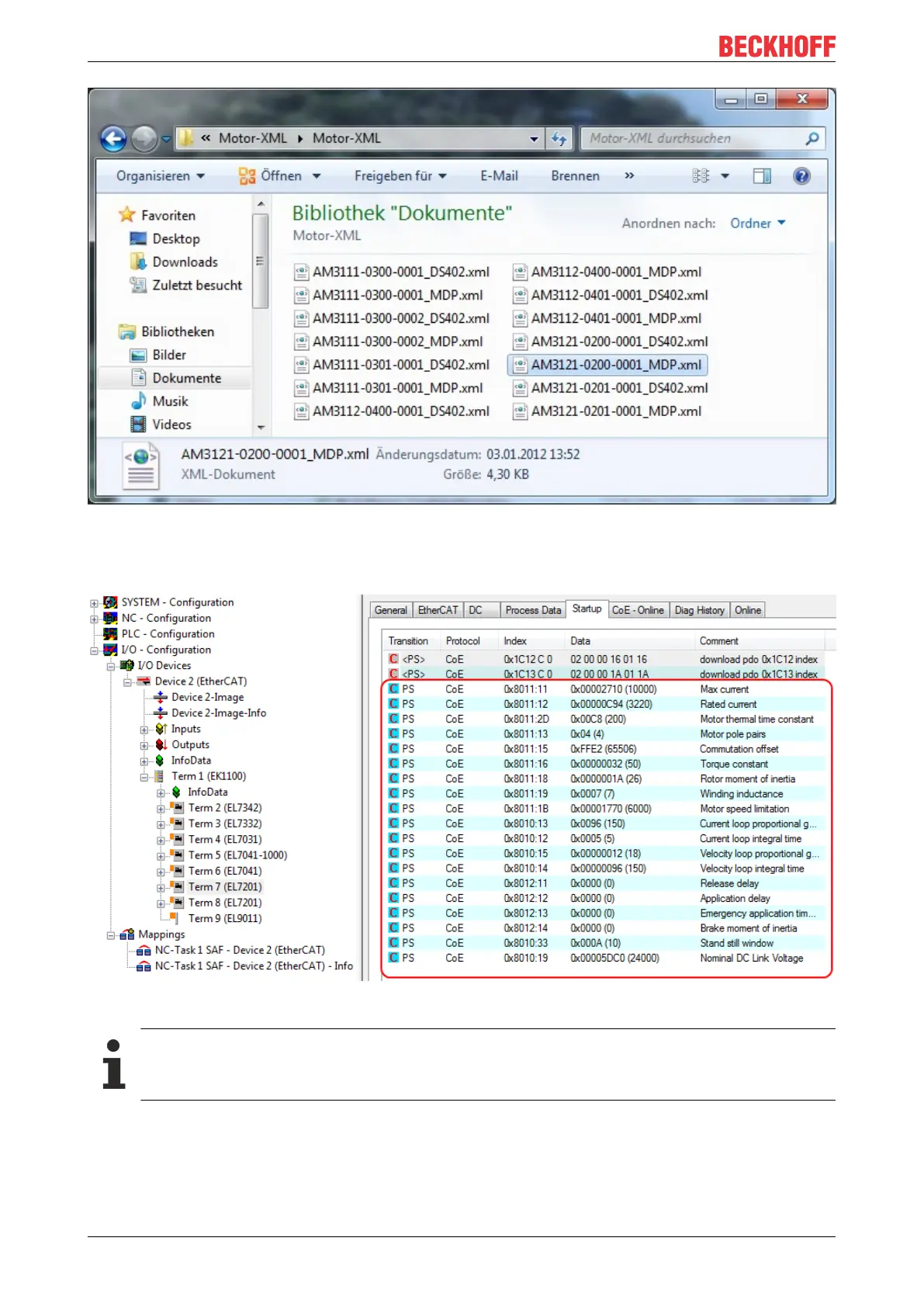The width and height of the screenshot is (924, 1307).
Task: Open the Ordner arrange-by dropdown
Action: pos(758,224)
